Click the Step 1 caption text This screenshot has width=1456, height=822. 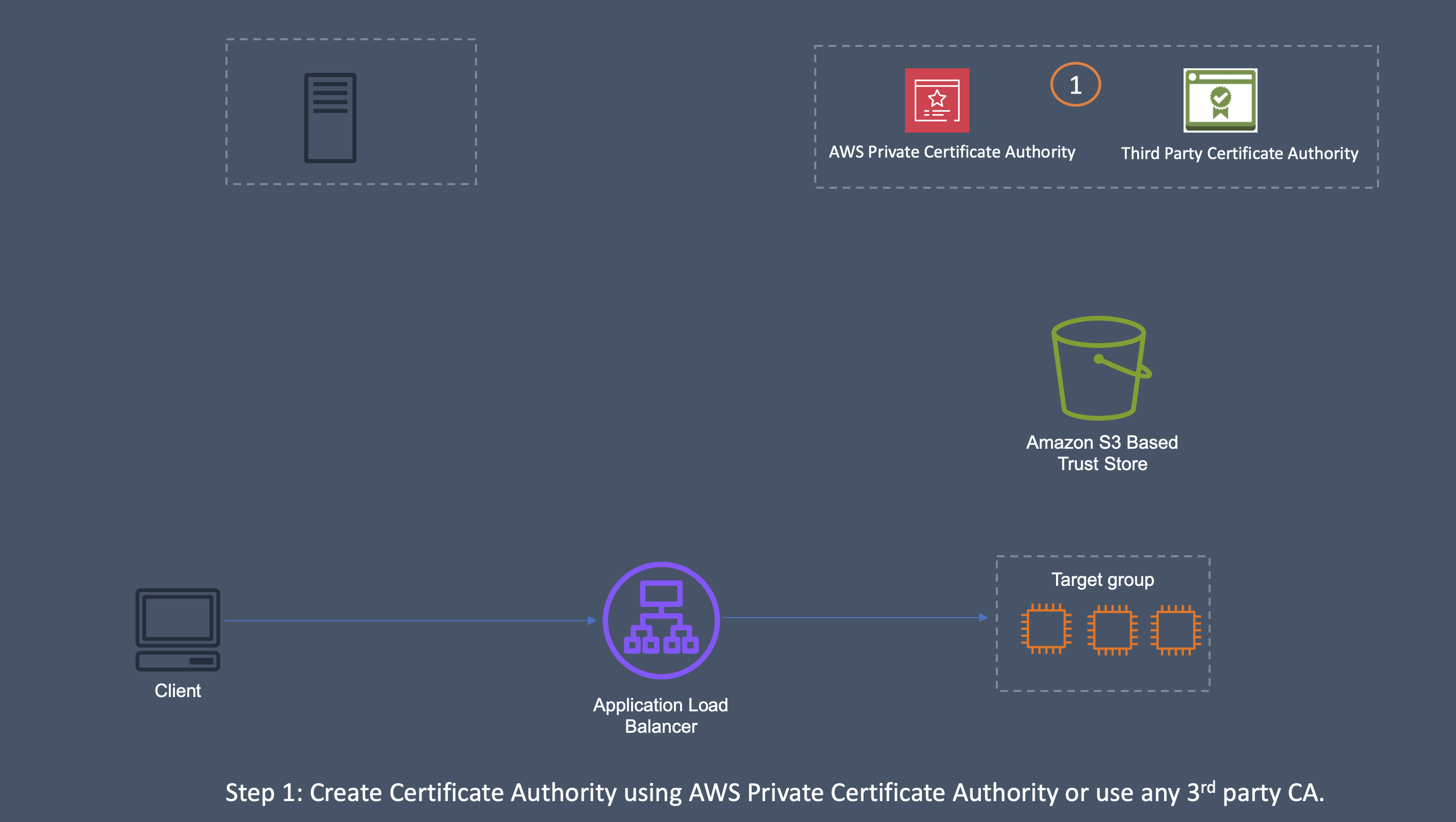774,792
